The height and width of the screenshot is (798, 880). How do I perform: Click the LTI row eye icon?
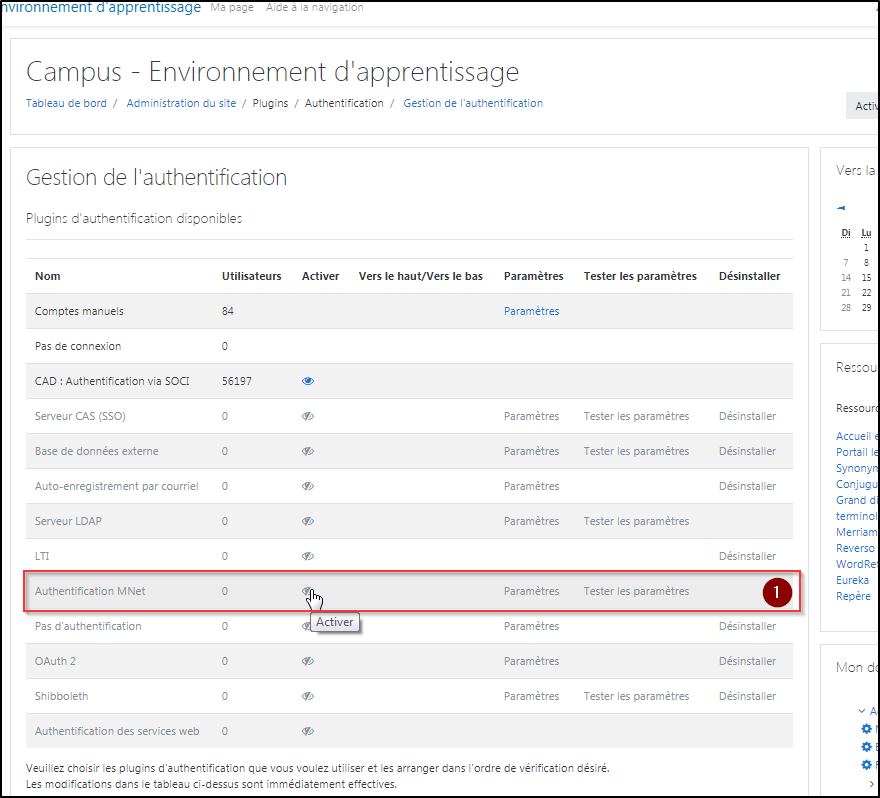[x=308, y=556]
